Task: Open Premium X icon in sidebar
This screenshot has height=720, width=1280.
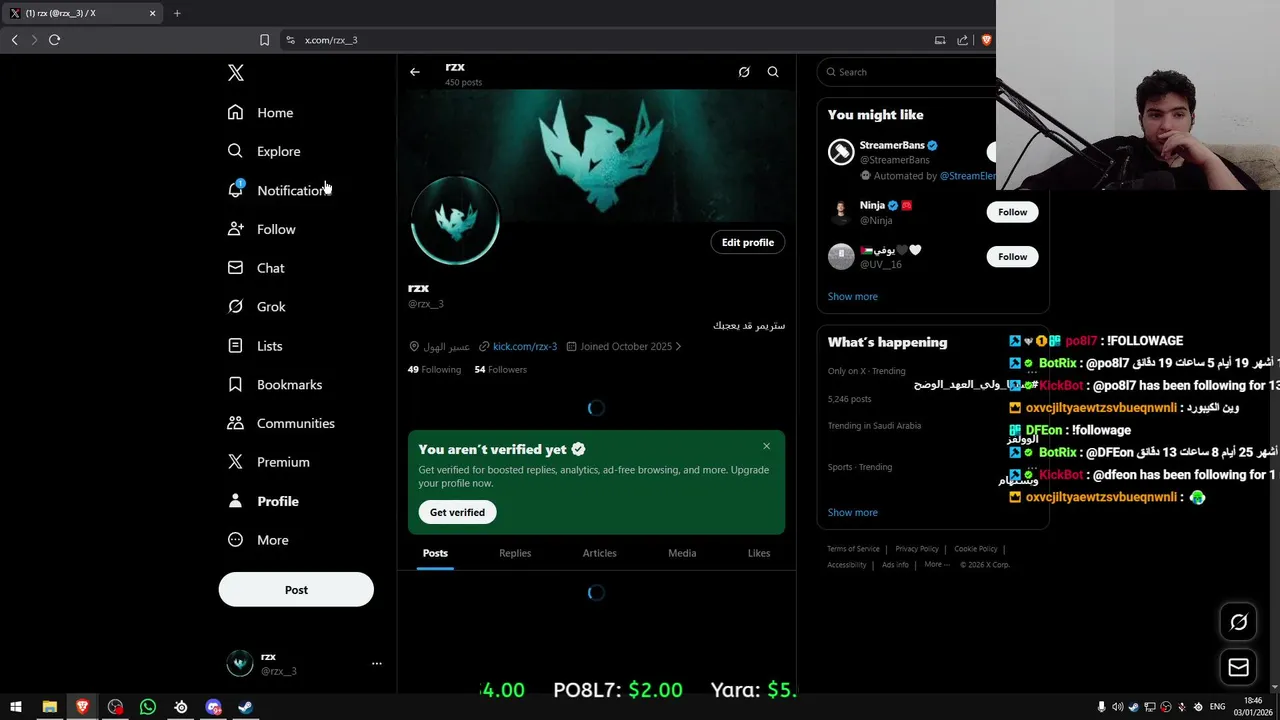Action: pyautogui.click(x=235, y=462)
